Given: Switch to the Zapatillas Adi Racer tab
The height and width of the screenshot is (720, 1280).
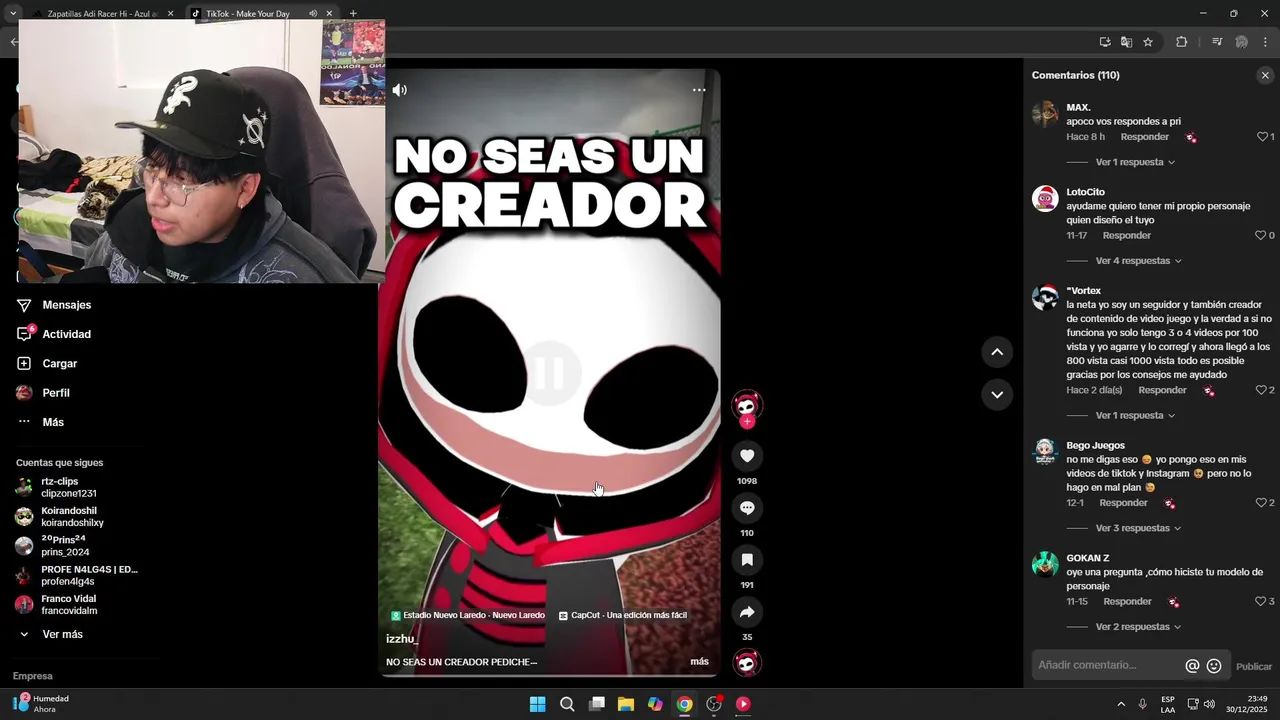Looking at the screenshot, I should 103,14.
